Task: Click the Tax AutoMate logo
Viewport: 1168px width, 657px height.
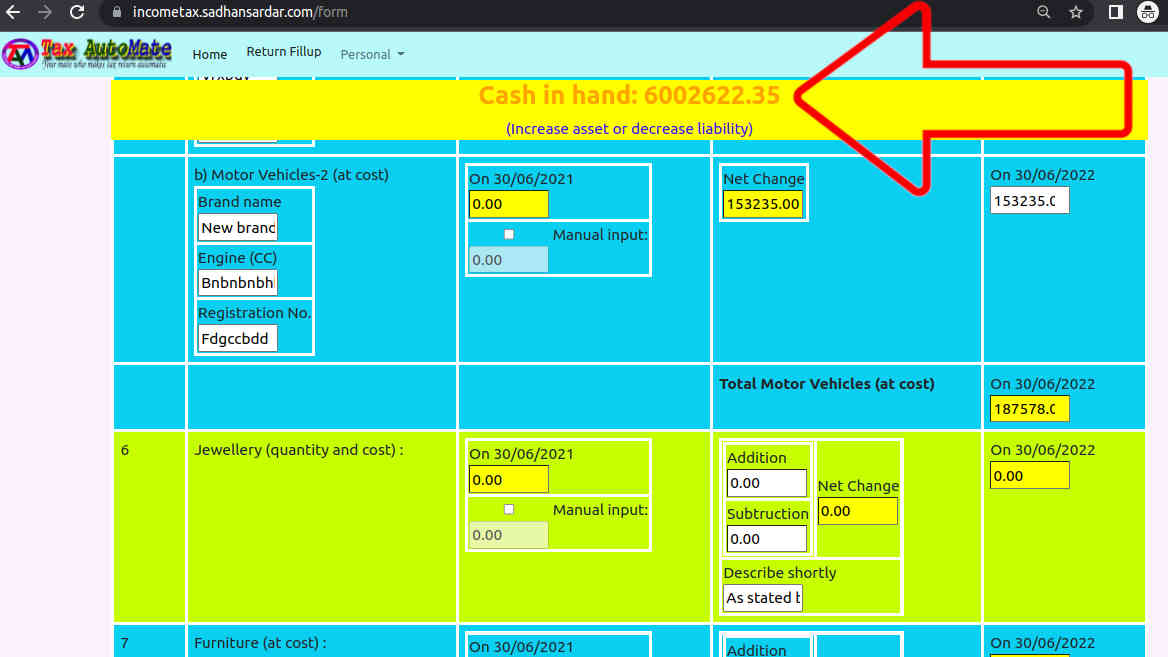Action: pyautogui.click(x=88, y=53)
